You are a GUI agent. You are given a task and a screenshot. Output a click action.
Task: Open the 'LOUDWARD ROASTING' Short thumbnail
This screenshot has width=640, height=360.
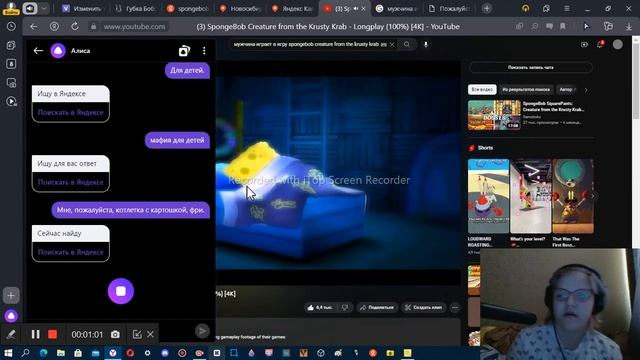[x=489, y=196]
